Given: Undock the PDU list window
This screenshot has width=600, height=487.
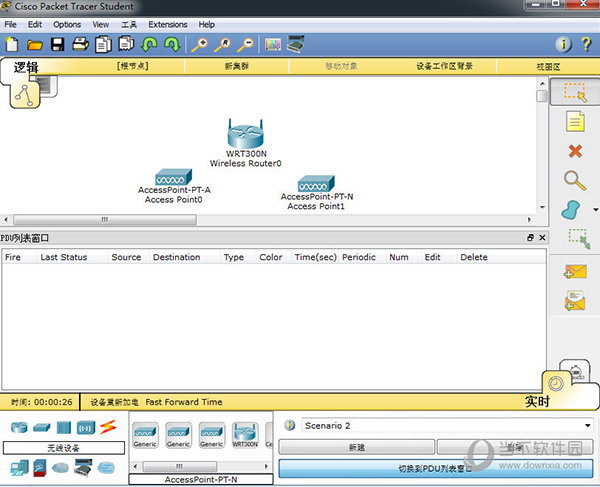Looking at the screenshot, I should click(530, 238).
